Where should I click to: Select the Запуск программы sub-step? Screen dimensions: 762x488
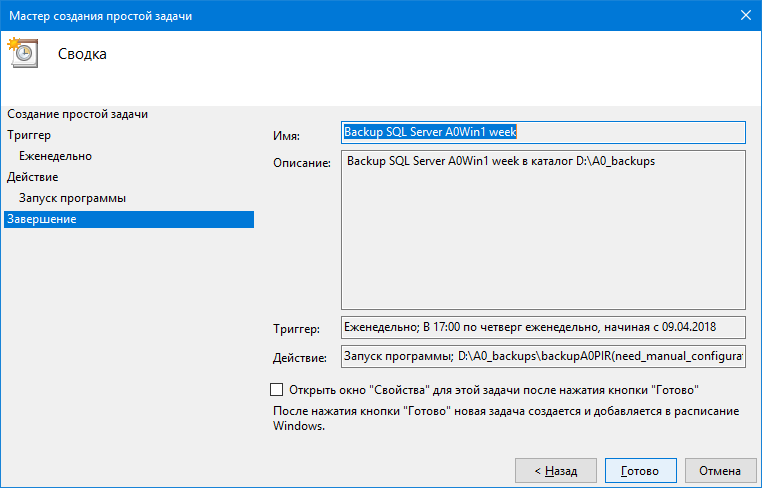pyautogui.click(x=72, y=198)
